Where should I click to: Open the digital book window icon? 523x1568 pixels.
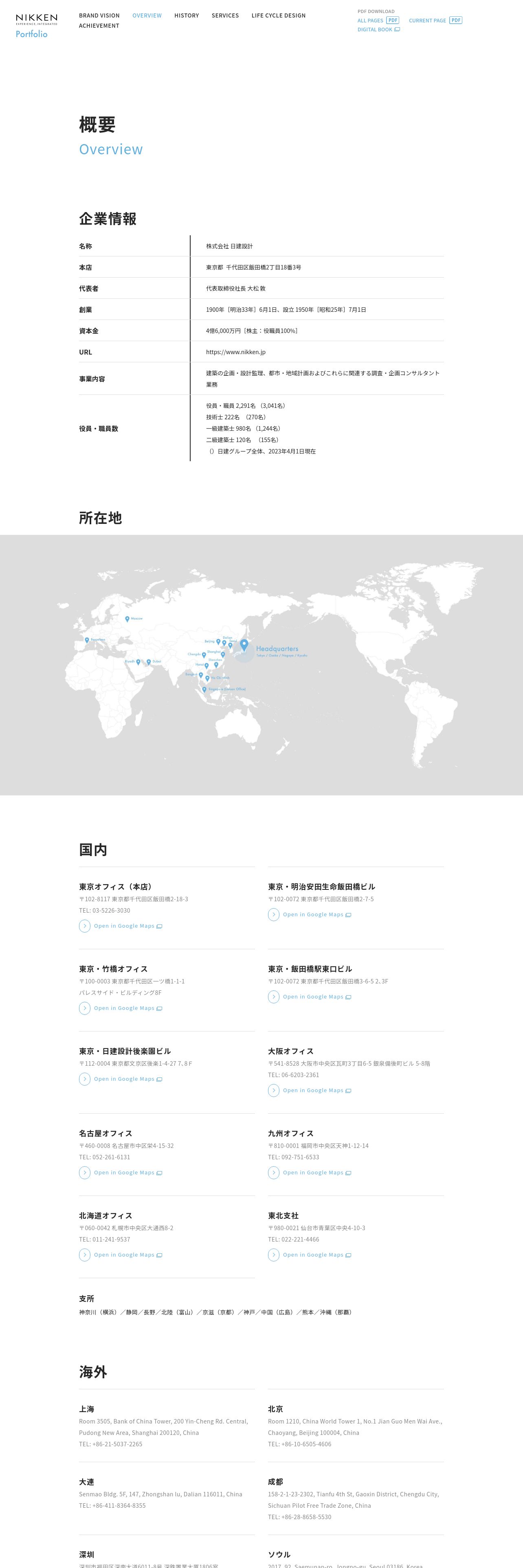coord(397,29)
